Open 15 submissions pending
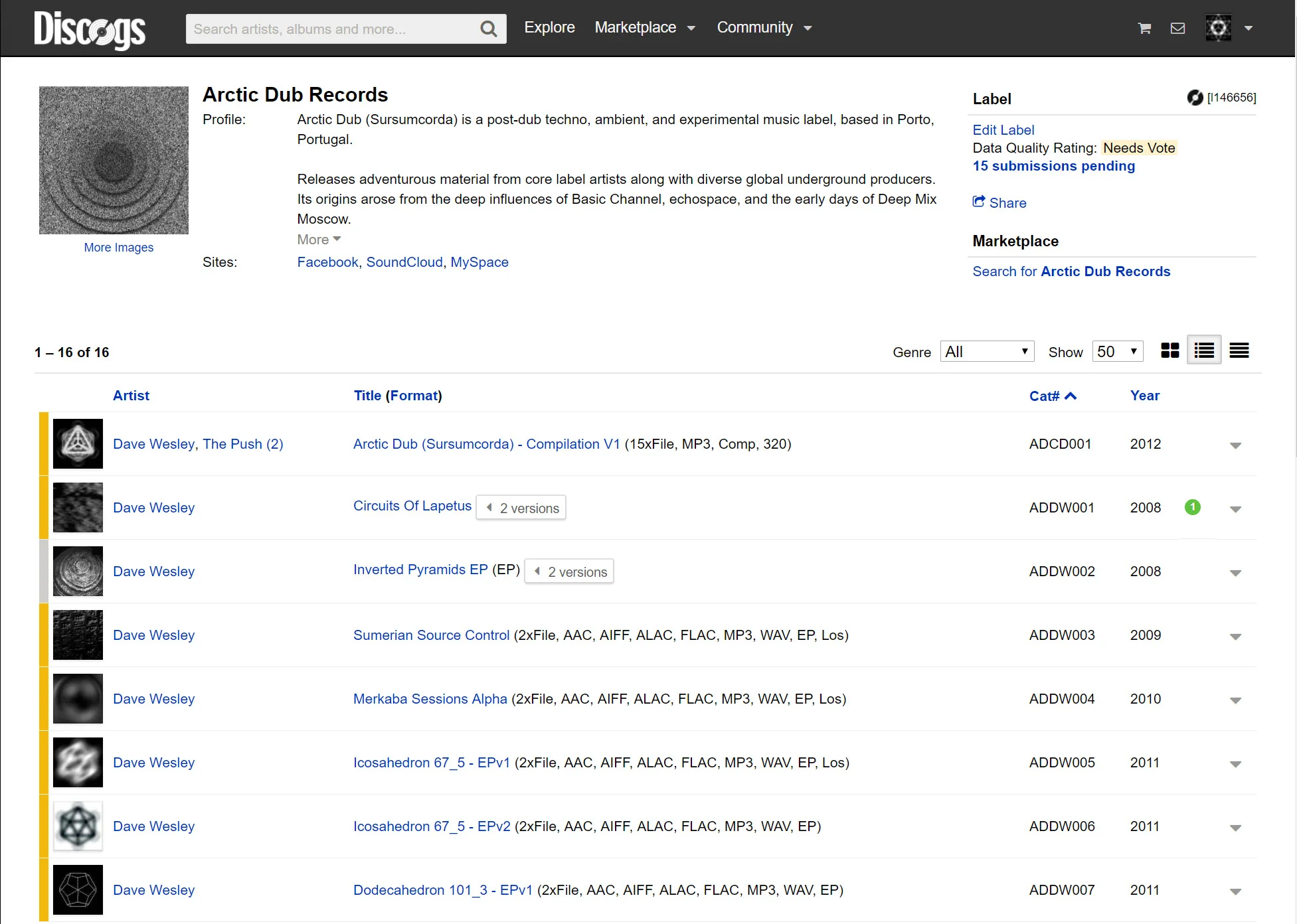1297x924 pixels. tap(1054, 166)
